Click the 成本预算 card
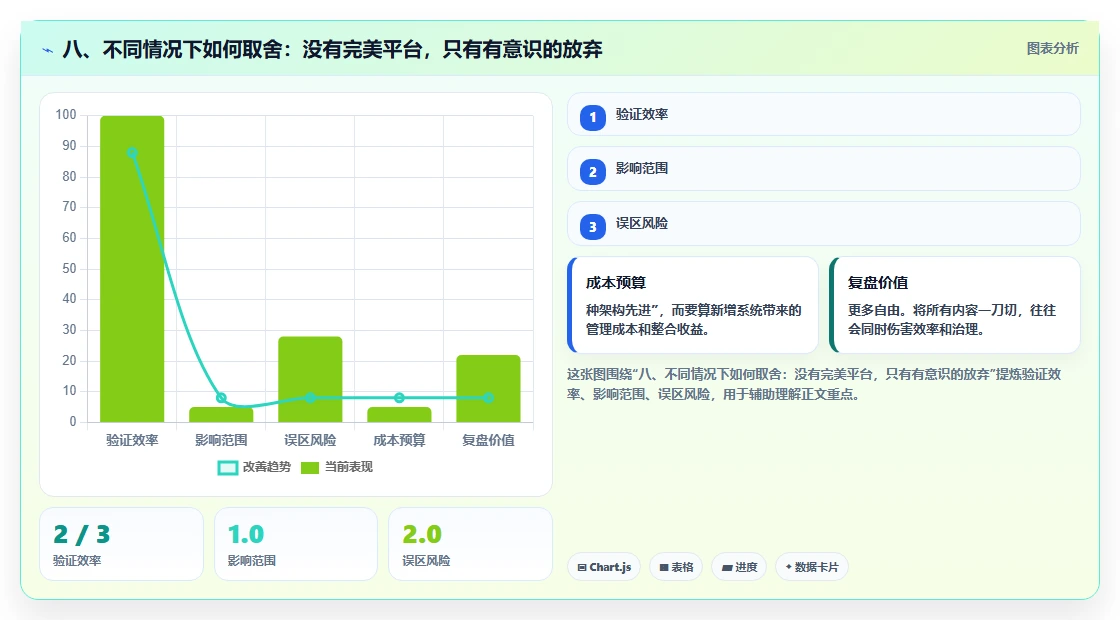Screen dimensions: 1120x620 (x=693, y=305)
